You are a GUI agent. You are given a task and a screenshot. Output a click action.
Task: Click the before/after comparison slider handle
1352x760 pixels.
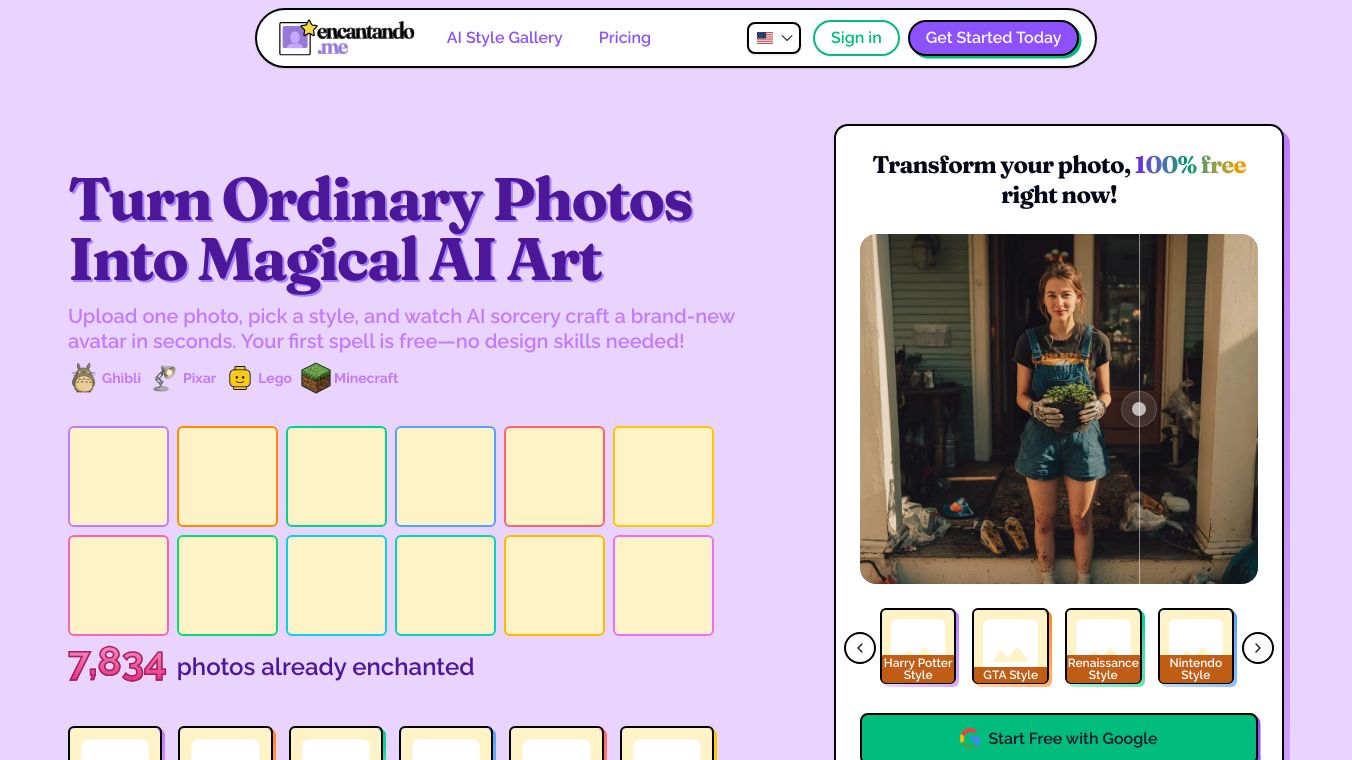point(1139,409)
